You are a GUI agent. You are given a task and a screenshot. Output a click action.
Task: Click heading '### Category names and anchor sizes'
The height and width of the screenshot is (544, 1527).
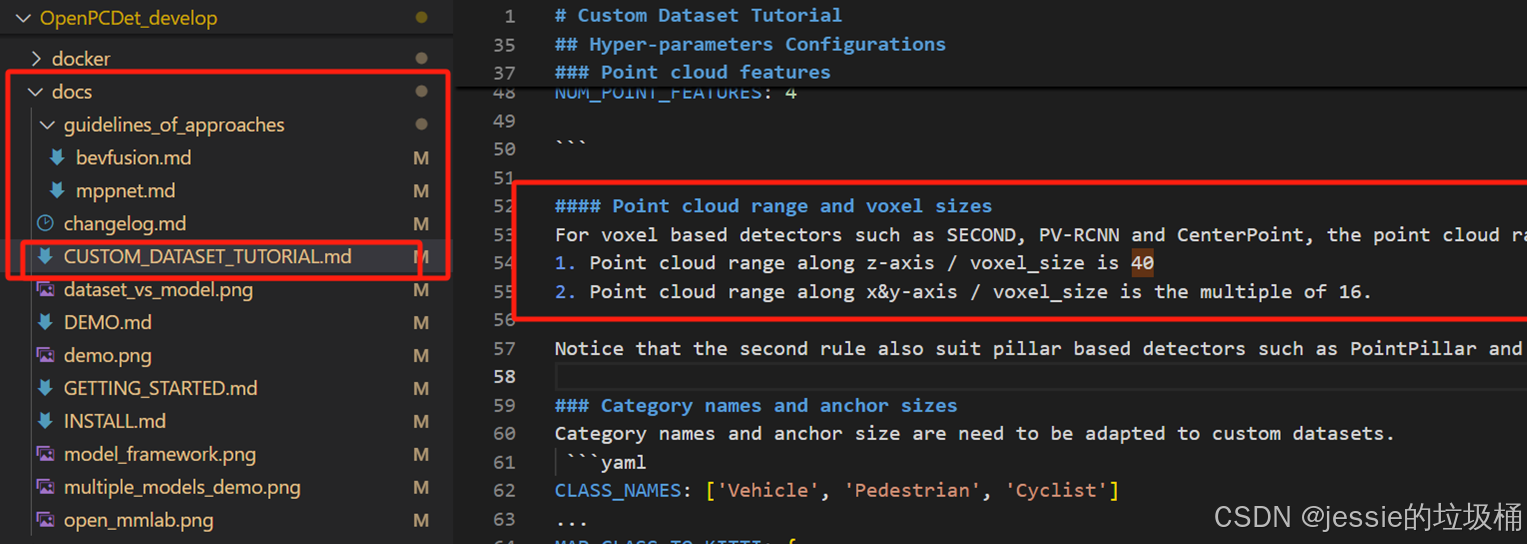pos(756,406)
